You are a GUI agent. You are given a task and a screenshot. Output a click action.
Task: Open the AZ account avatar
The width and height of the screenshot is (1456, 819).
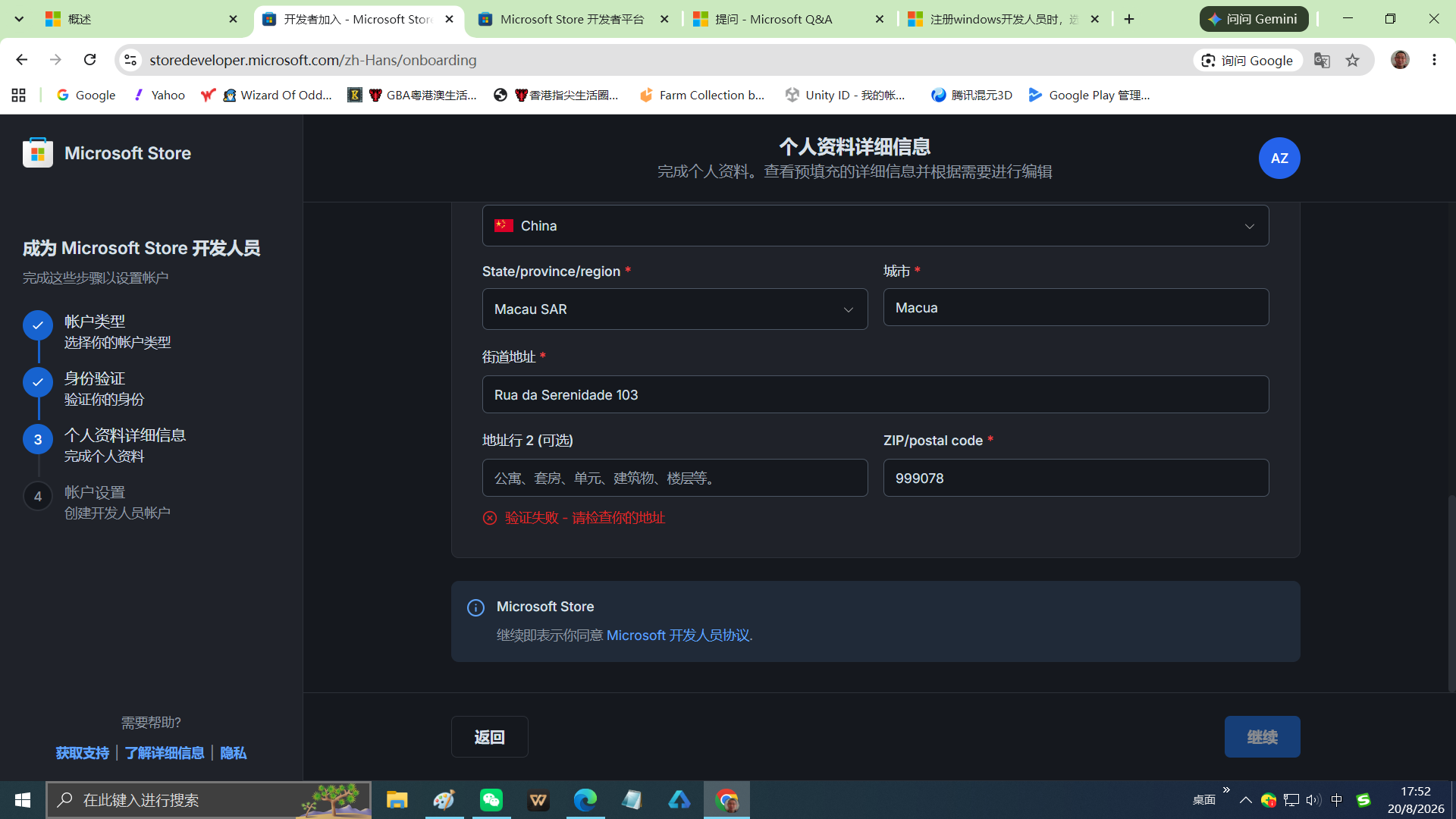coord(1279,158)
